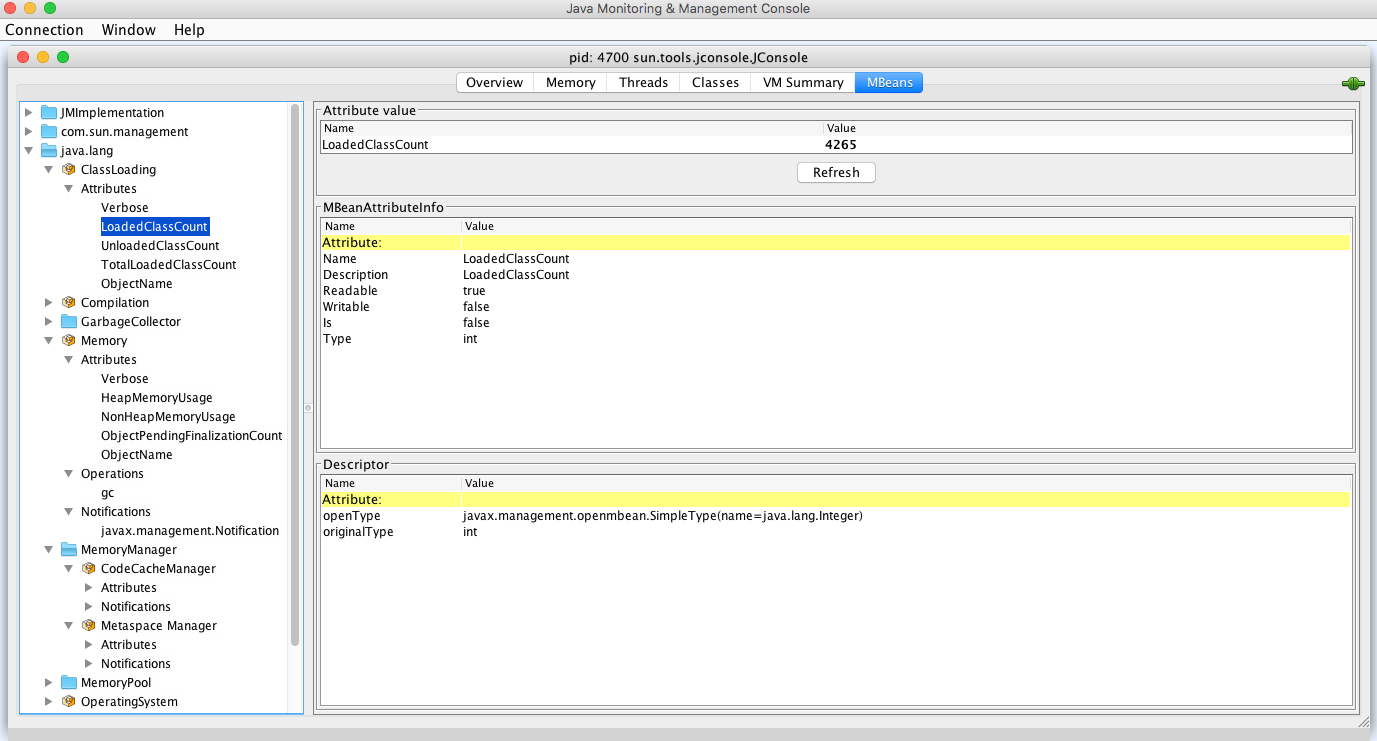Select the OperatingSystem MBean bean icon
The image size is (1377, 741).
pos(67,701)
